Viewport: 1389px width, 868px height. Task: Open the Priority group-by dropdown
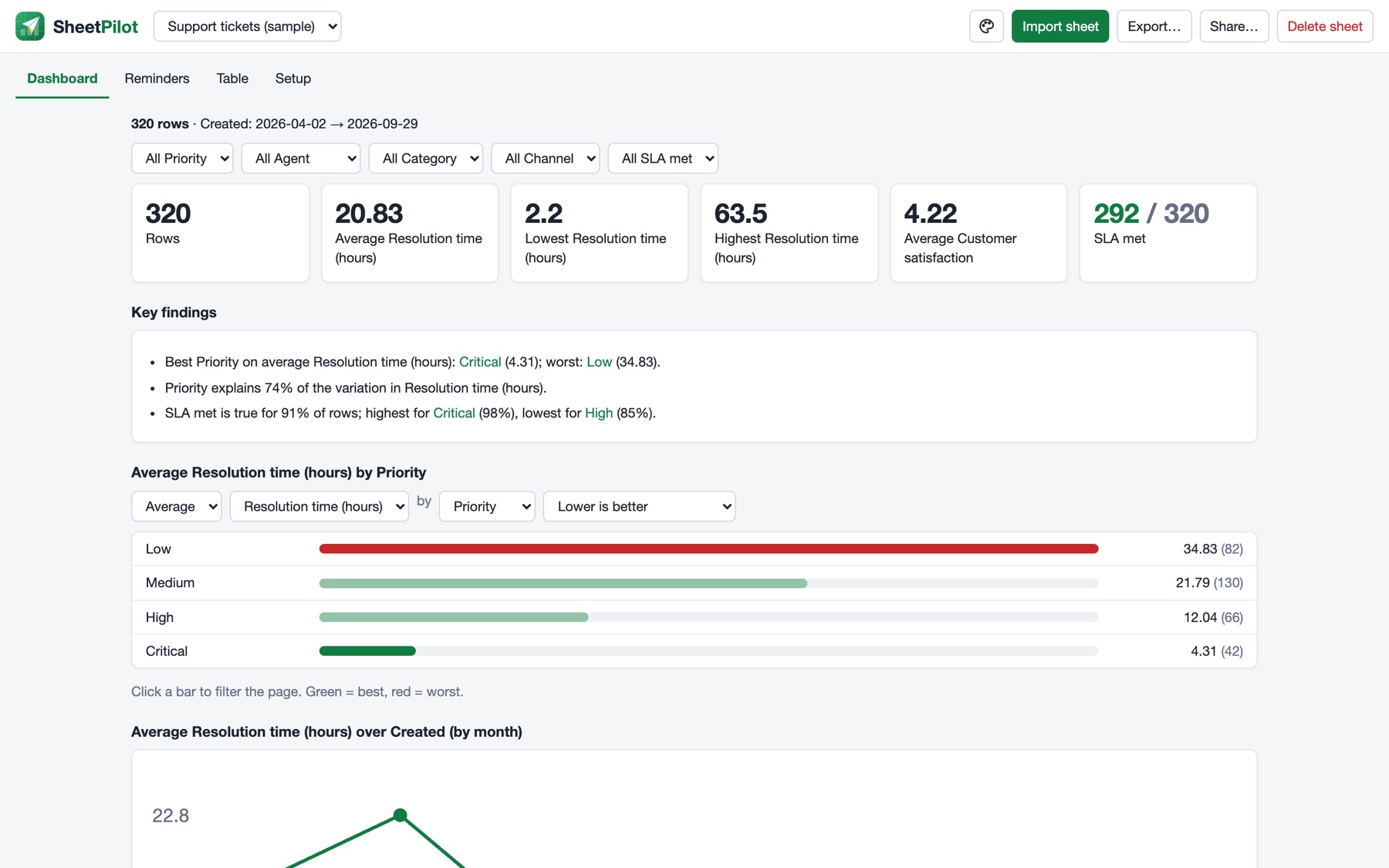tap(487, 506)
